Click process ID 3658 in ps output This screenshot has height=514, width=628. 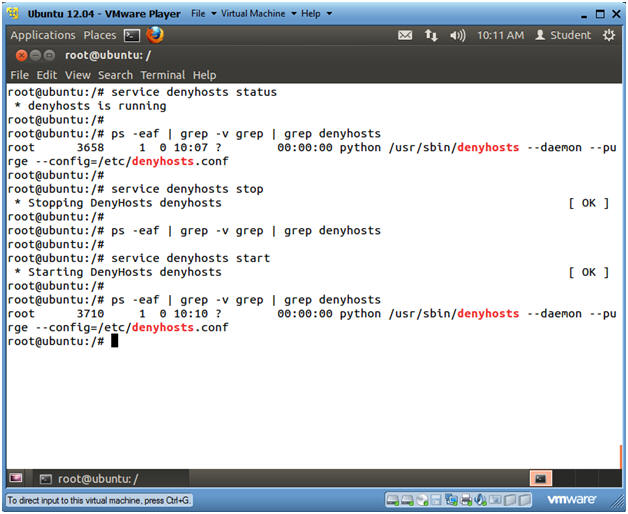point(90,148)
